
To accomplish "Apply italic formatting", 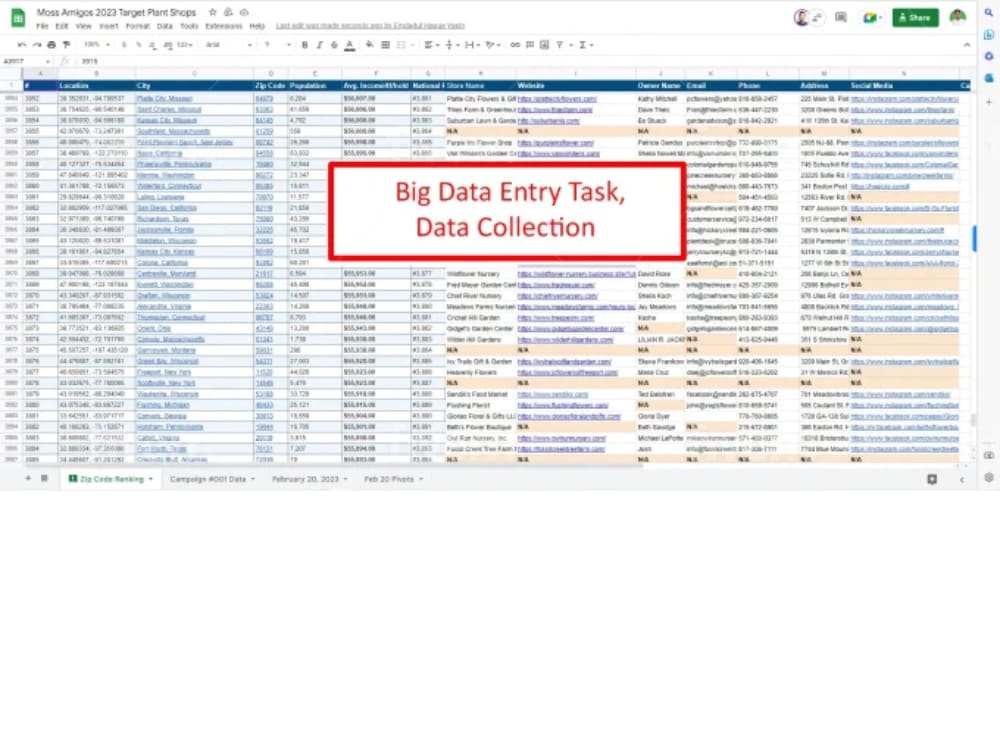I will (320, 45).
